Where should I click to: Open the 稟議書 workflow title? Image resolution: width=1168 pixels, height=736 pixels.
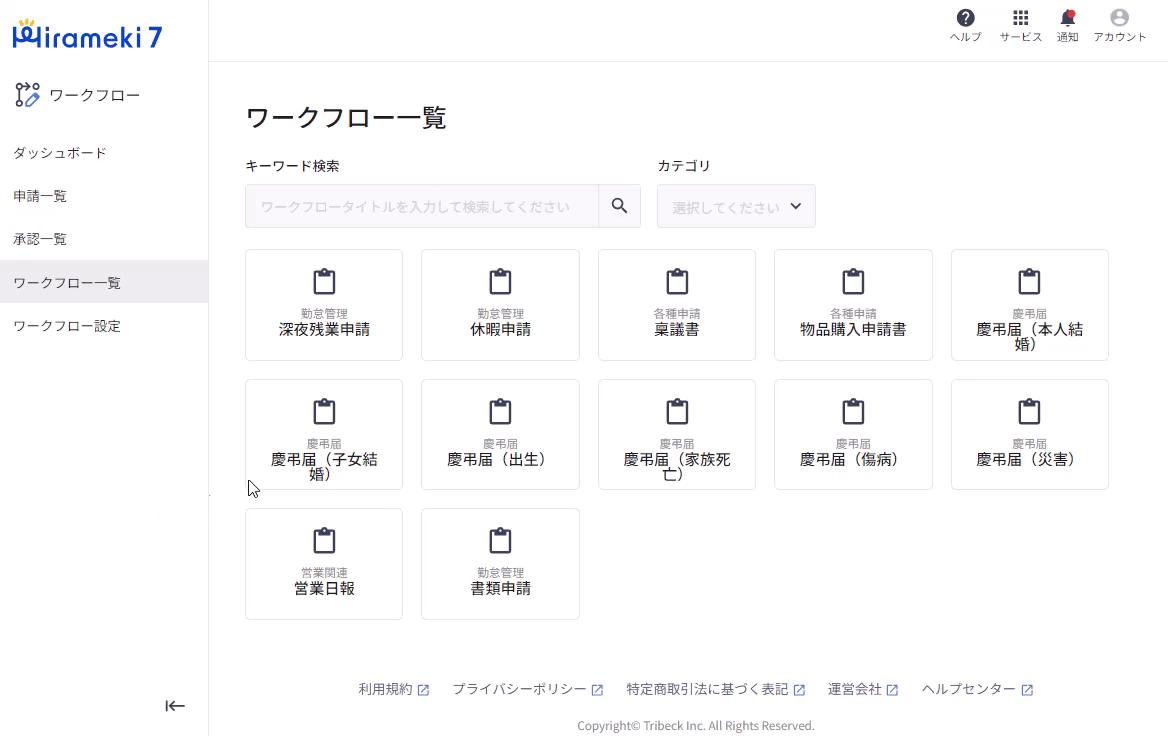(x=677, y=329)
